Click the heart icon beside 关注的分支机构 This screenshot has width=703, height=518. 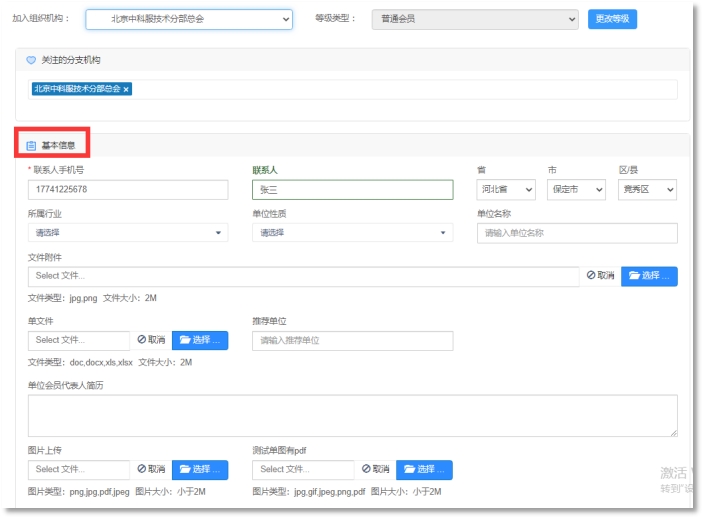pos(31,61)
